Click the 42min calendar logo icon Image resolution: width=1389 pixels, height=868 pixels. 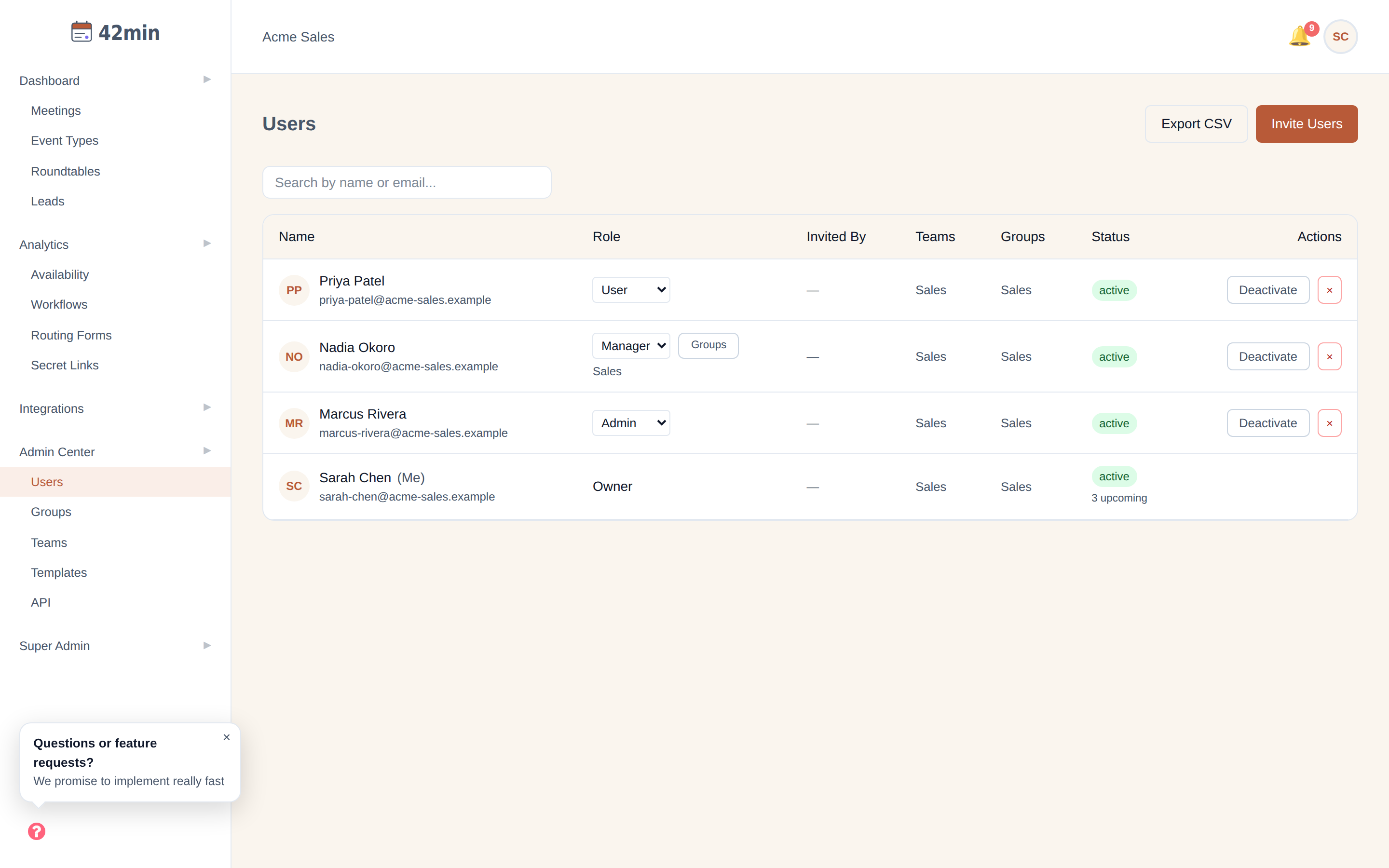coord(82,32)
